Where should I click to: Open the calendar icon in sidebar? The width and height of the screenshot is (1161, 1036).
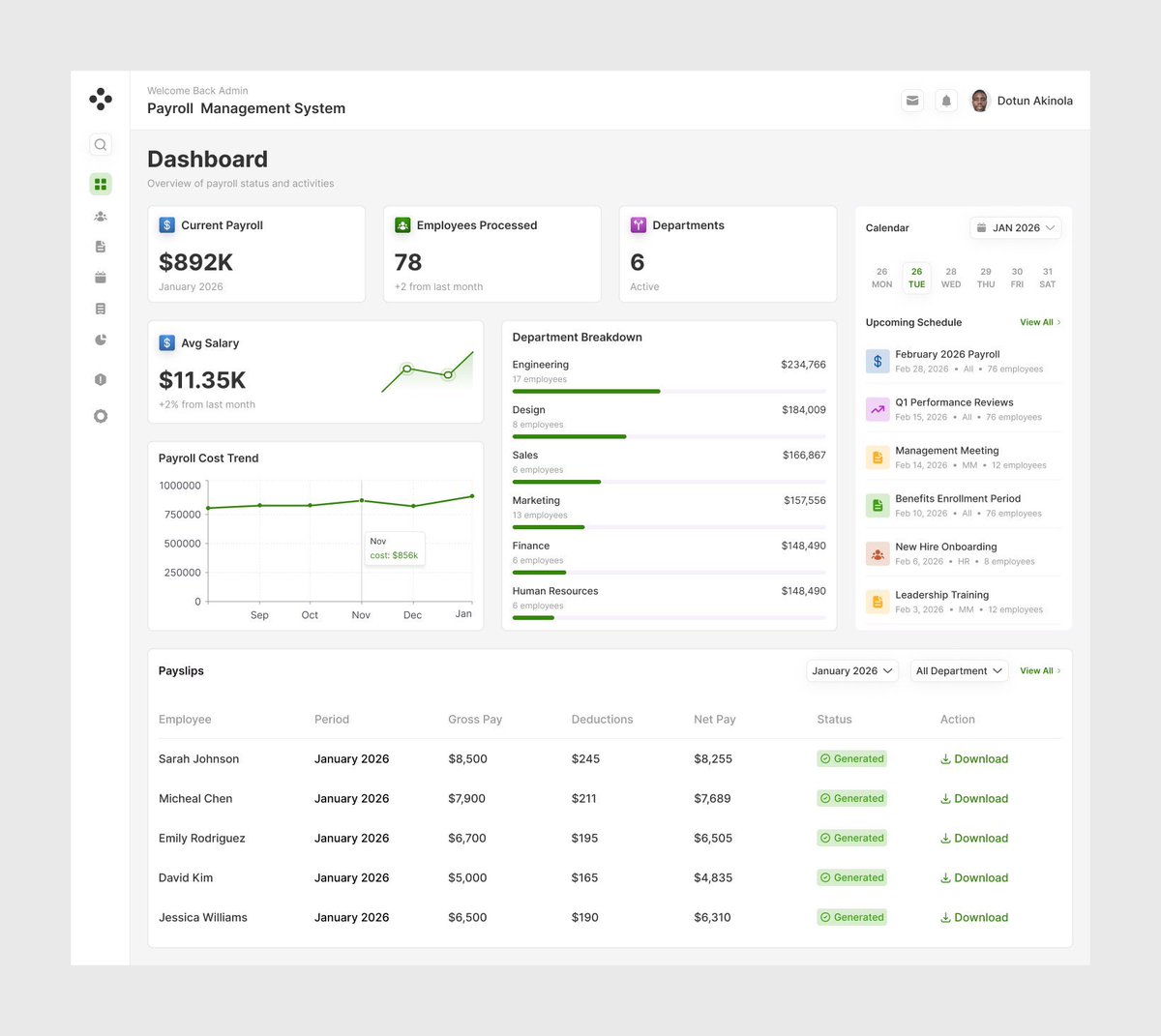pos(101,278)
